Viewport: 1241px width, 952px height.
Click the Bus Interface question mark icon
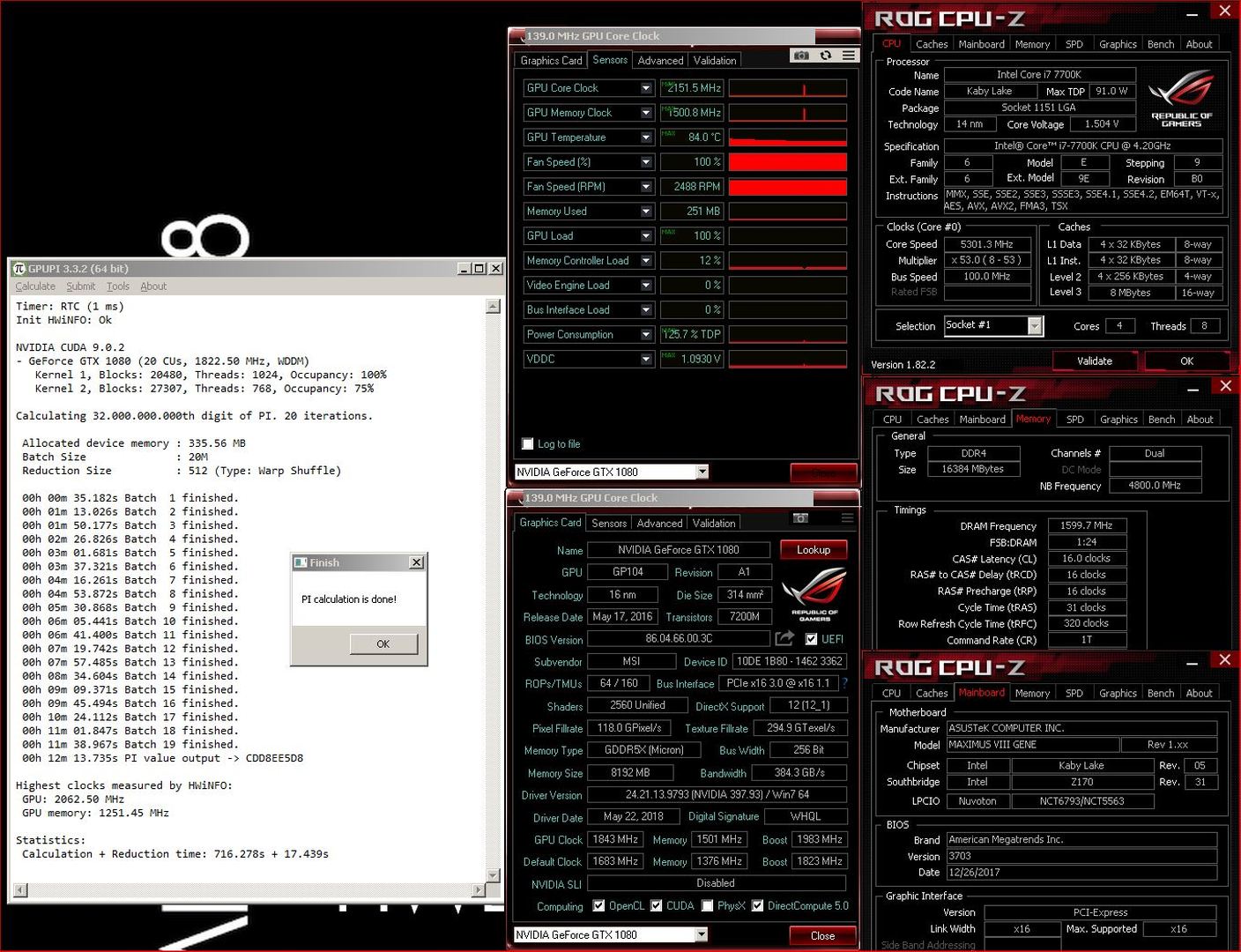(844, 683)
